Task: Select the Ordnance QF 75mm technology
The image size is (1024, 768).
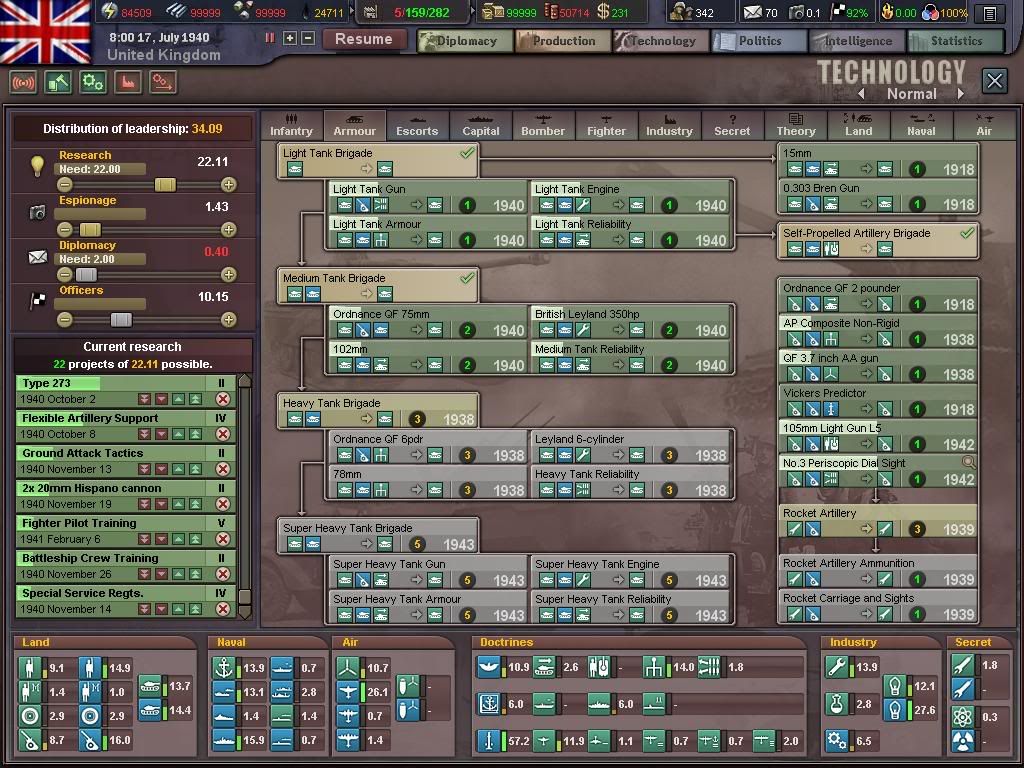Action: [x=428, y=323]
